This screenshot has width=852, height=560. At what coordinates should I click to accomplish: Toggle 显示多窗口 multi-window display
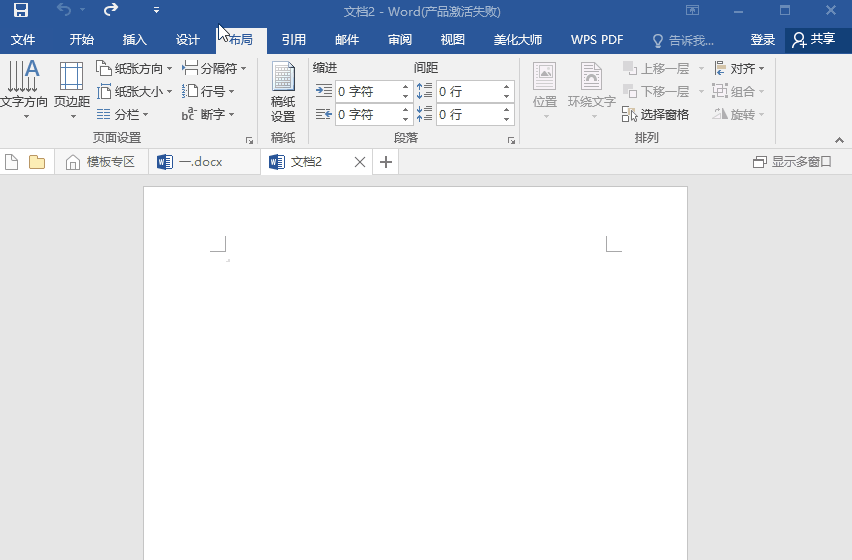click(x=792, y=162)
